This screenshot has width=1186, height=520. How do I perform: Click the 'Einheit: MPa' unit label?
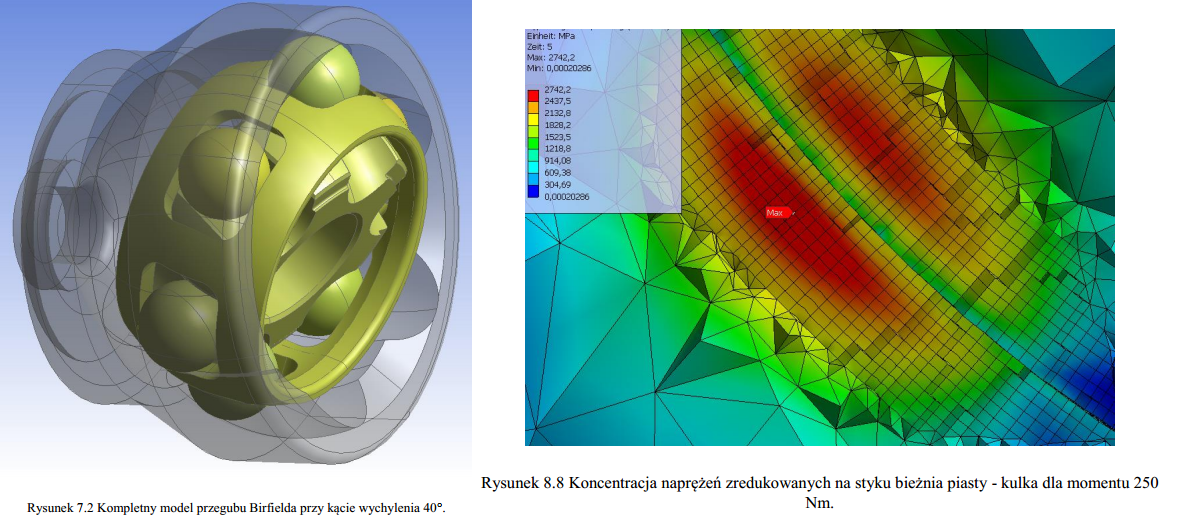(x=550, y=35)
